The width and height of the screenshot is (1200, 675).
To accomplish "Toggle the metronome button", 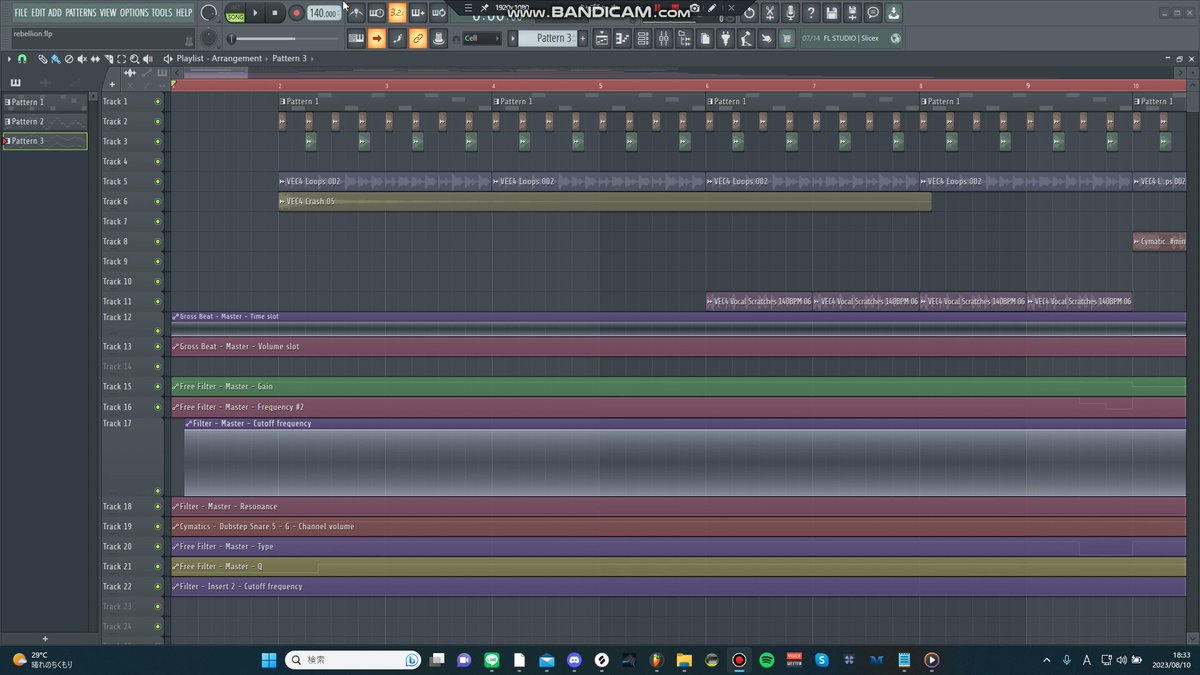I will (356, 13).
